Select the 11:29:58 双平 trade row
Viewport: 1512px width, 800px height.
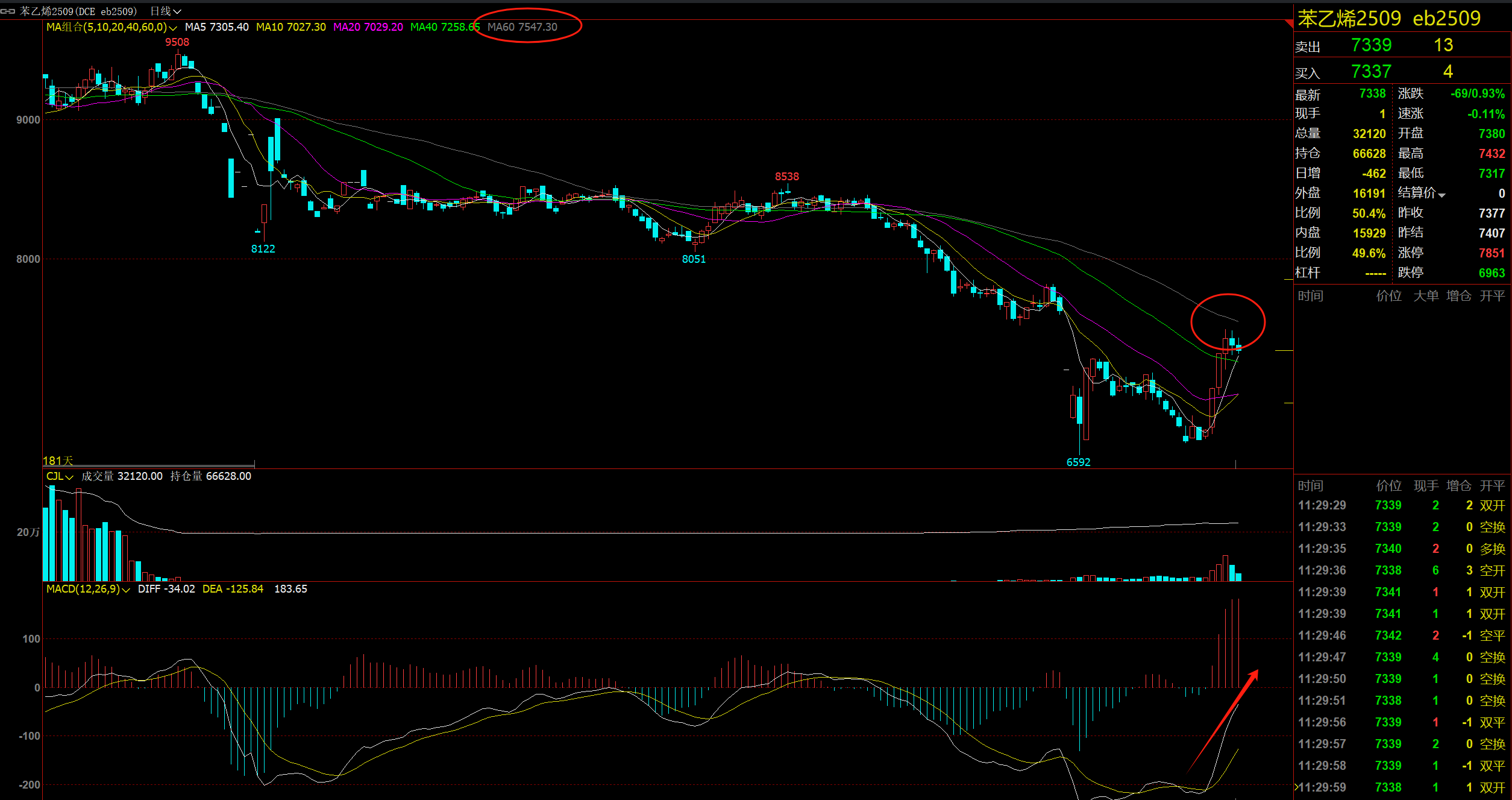click(1402, 766)
